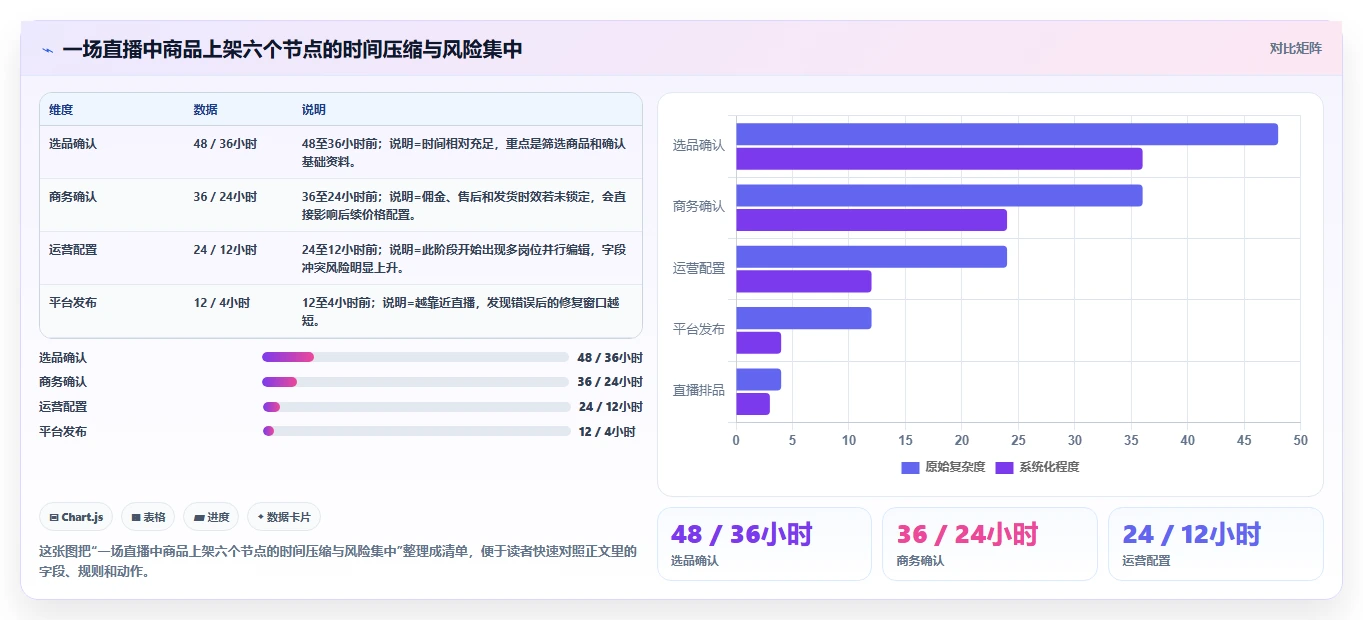Click the 说明 table column header
The image size is (1363, 620).
(314, 110)
